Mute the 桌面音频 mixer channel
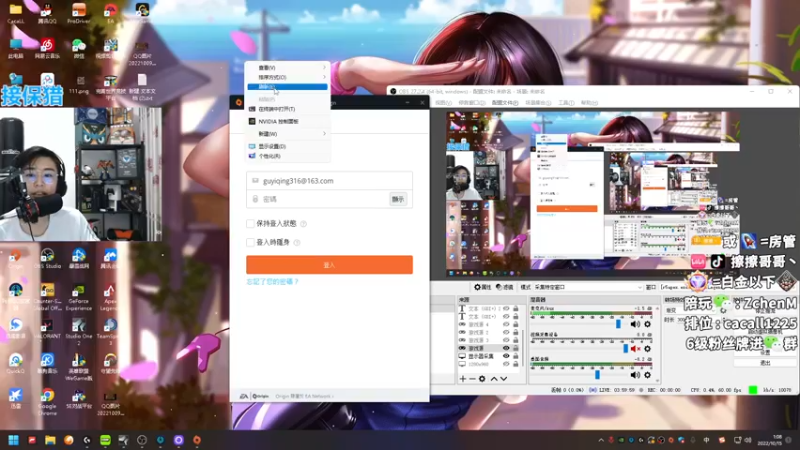 [635, 375]
